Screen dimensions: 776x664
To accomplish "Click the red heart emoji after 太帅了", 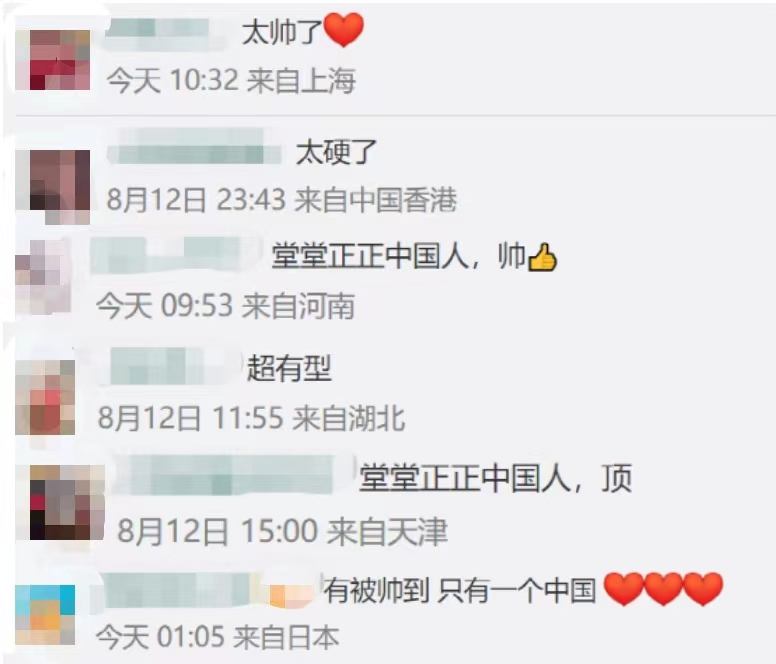I will (x=343, y=30).
